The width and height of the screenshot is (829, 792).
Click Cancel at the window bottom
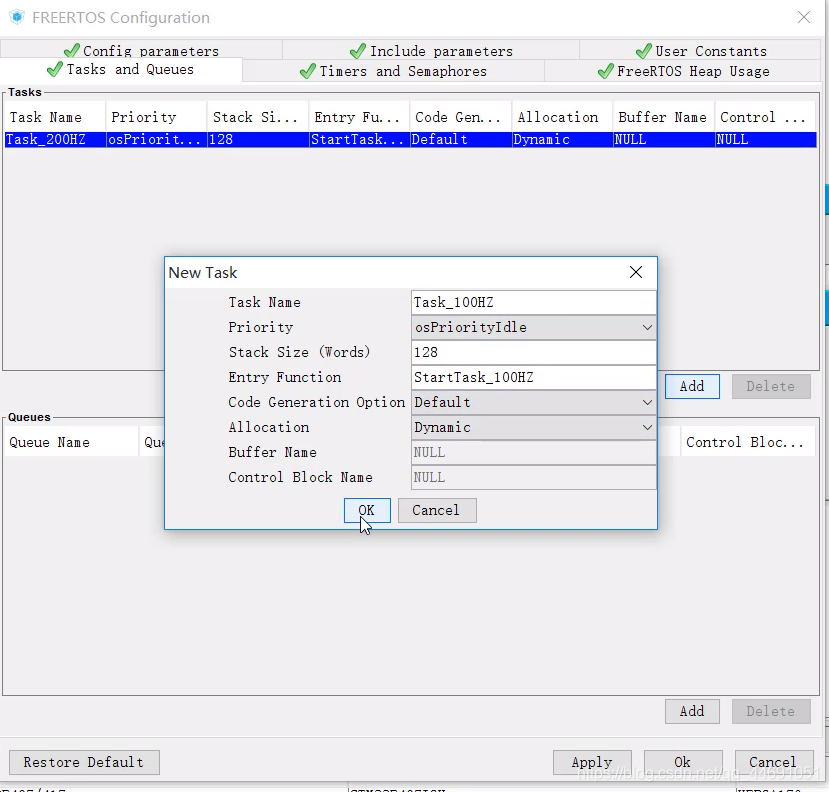[773, 762]
